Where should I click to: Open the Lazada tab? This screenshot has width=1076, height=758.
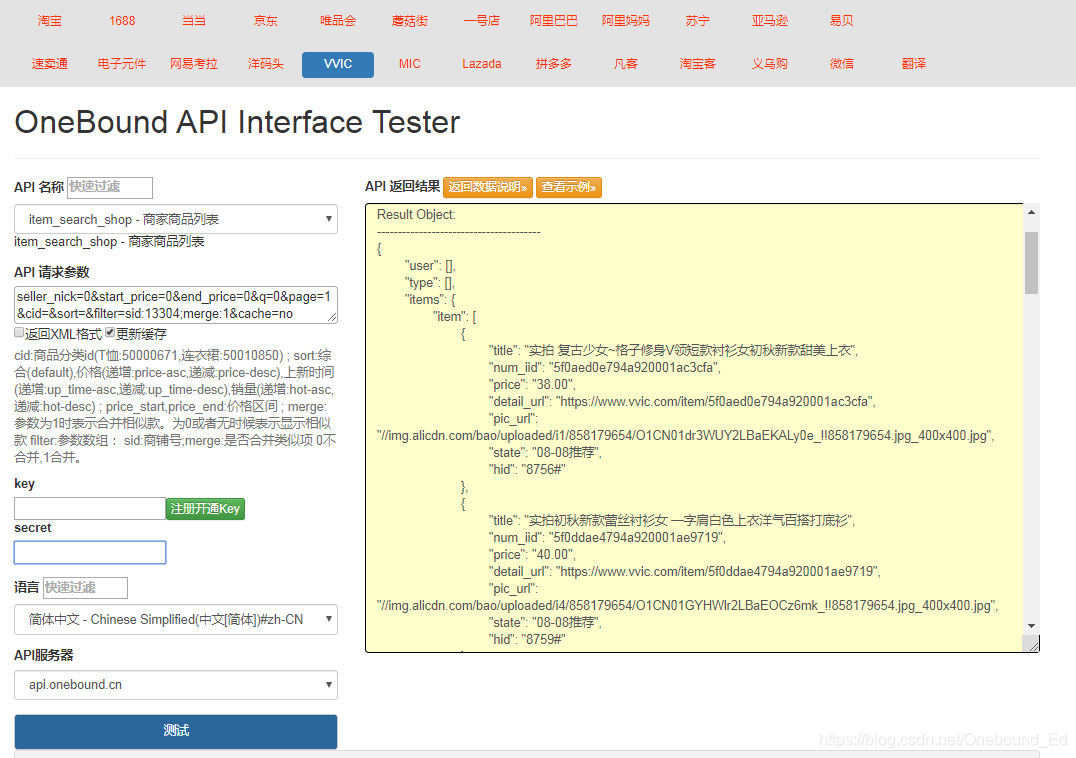point(482,64)
